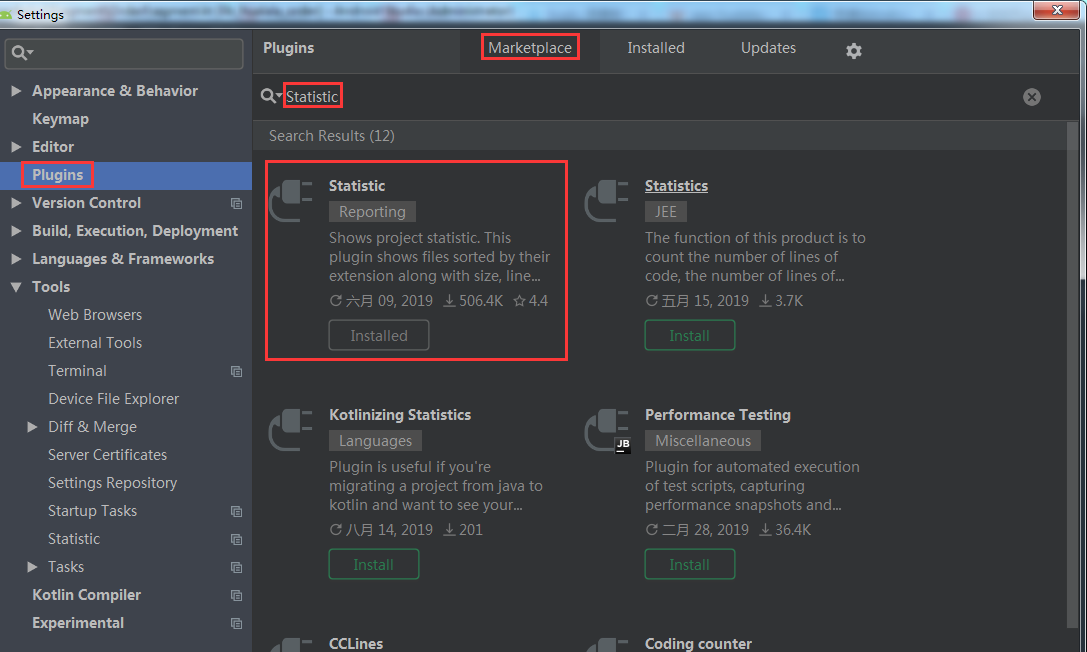Select Web Browsers under Tools

pos(95,315)
